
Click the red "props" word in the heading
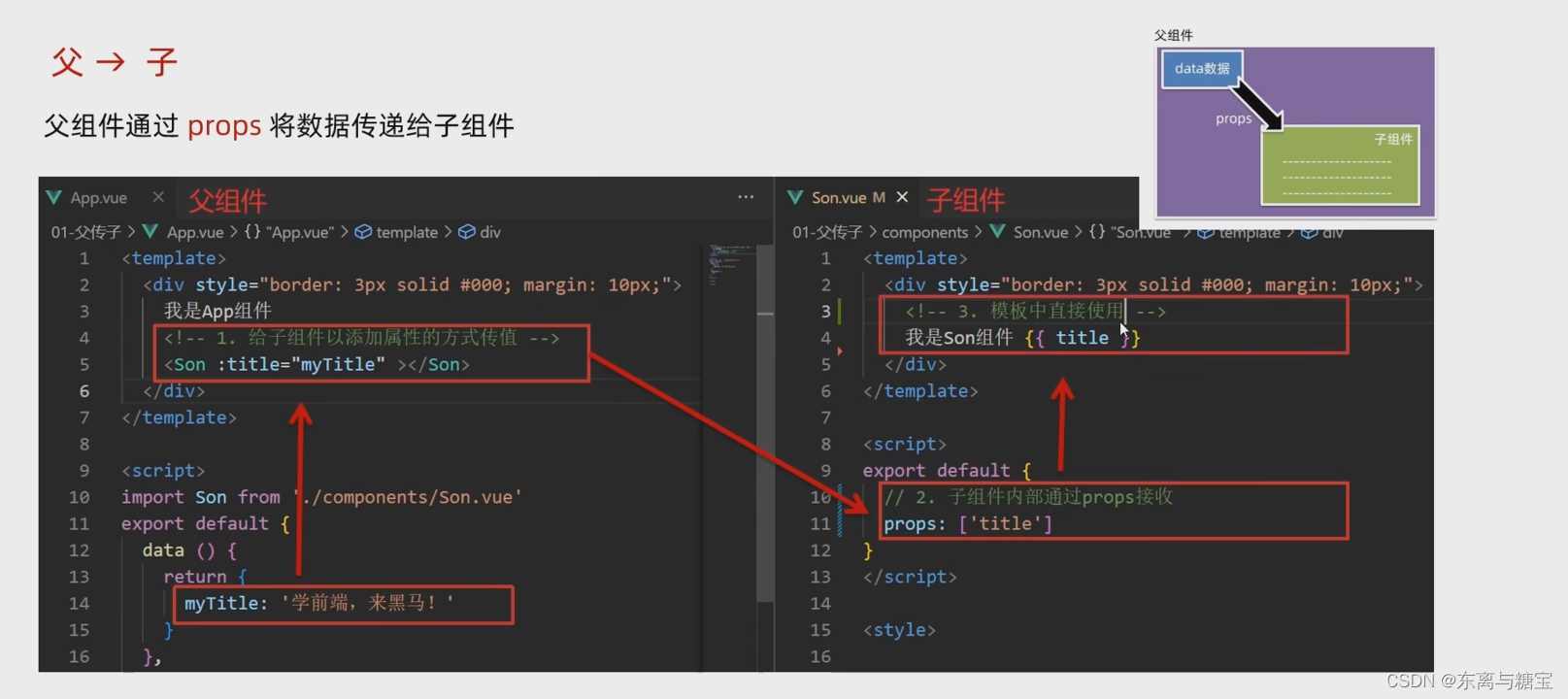(x=224, y=126)
